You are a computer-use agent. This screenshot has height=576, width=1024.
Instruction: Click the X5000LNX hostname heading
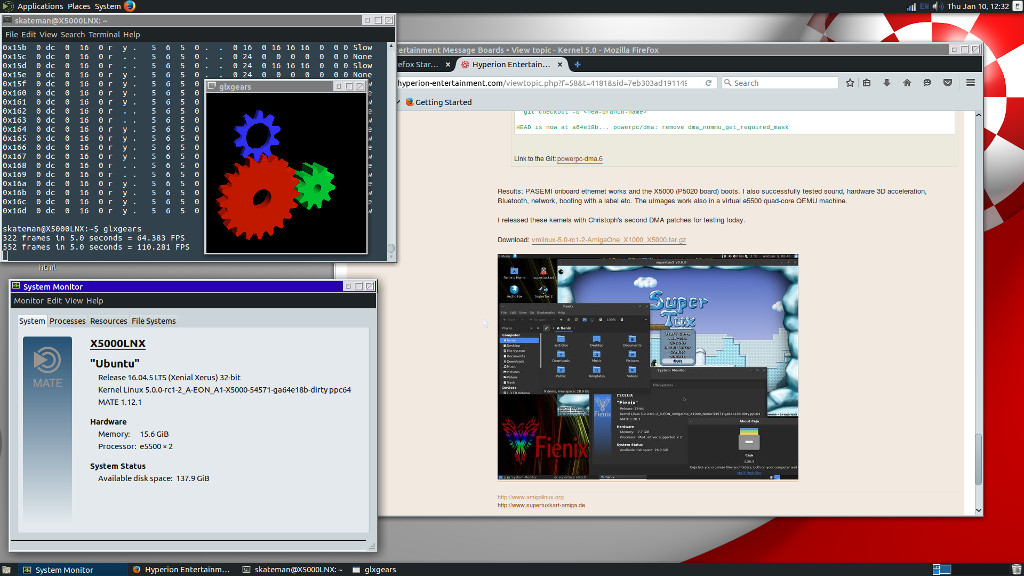(x=118, y=344)
